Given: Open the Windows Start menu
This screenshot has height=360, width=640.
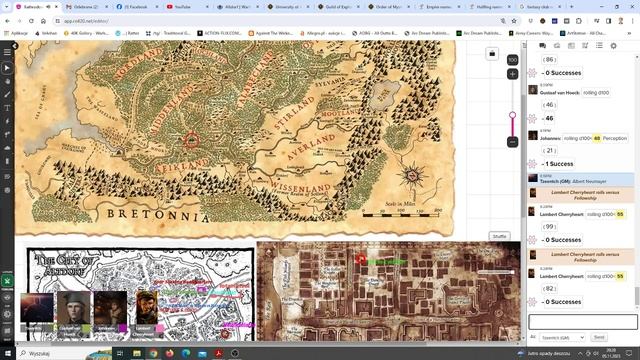Looking at the screenshot, I should click(8, 353).
